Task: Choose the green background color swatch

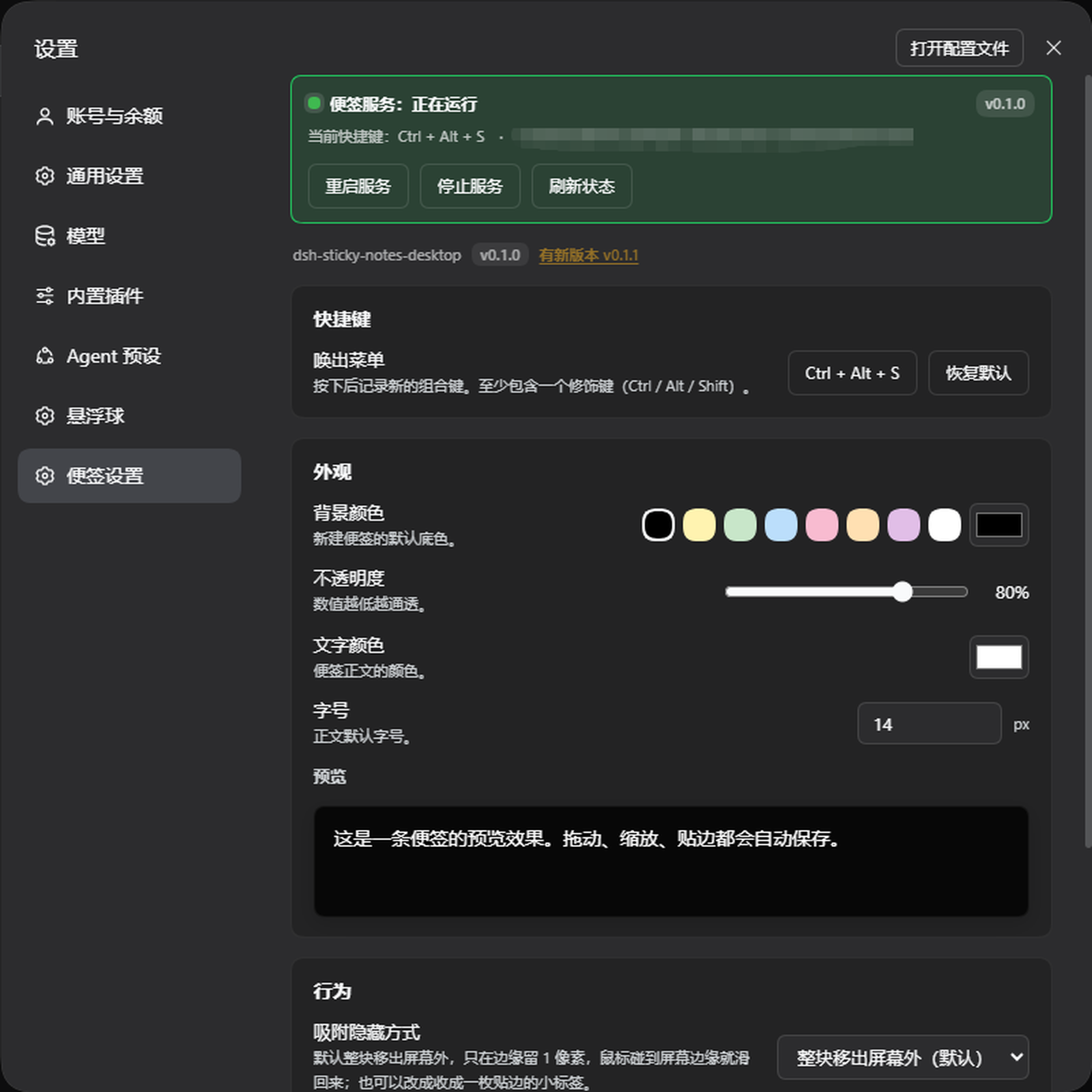Action: 740,525
